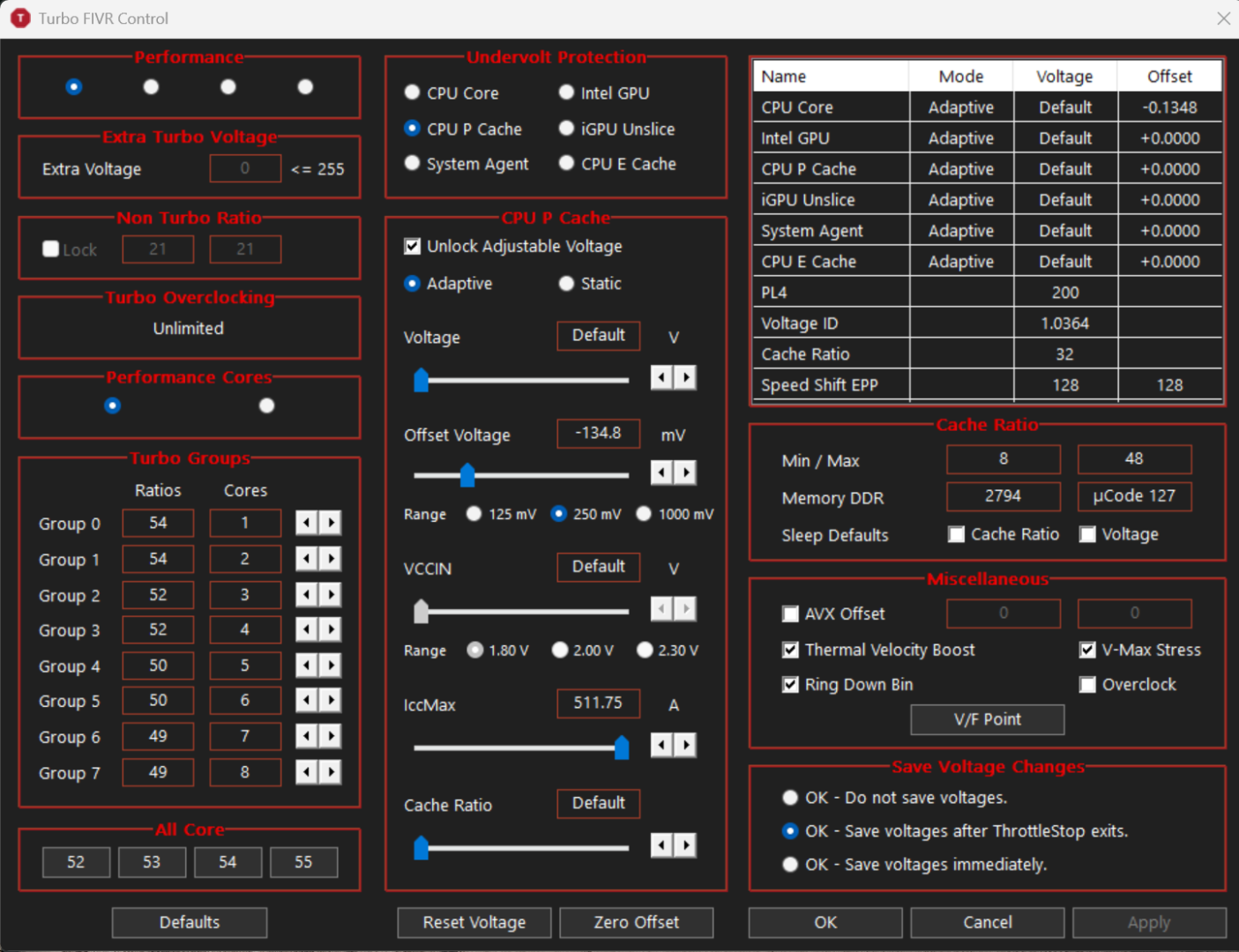Decrease Offset Voltage with left arrow
Image resolution: width=1239 pixels, height=952 pixels.
[x=661, y=472]
